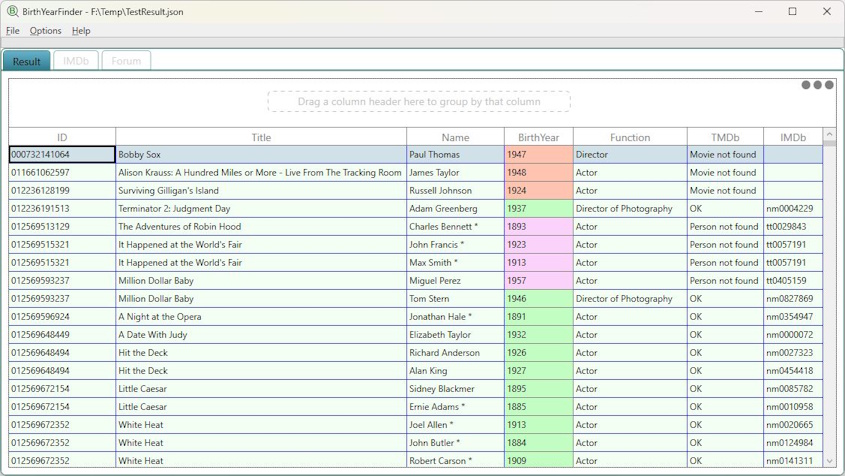
Task: Select the Paul Thomas name cell
Action: click(455, 155)
